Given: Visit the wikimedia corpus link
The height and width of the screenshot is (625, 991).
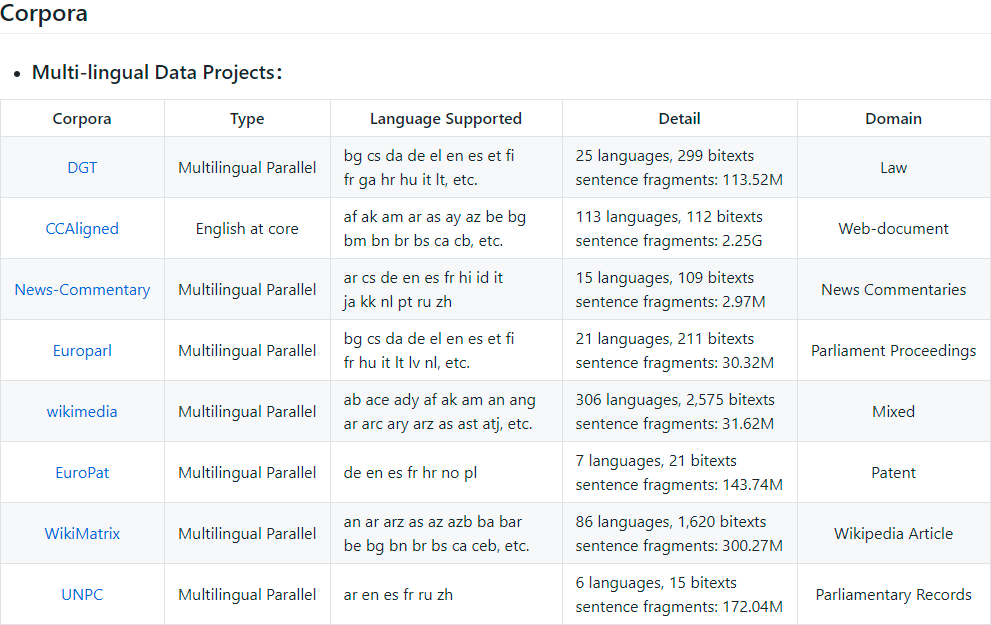Looking at the screenshot, I should point(82,411).
